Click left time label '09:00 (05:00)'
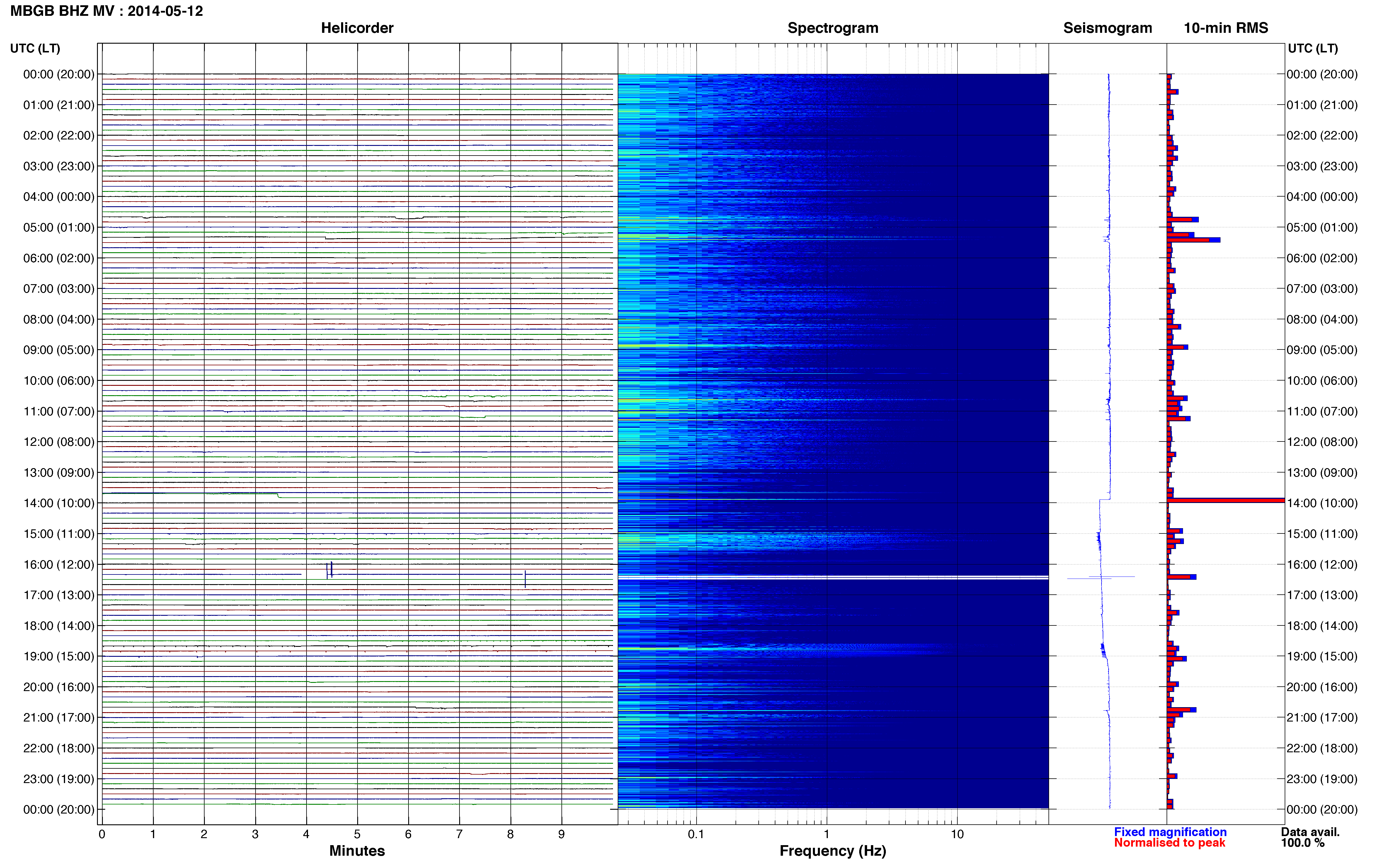 tap(59, 350)
